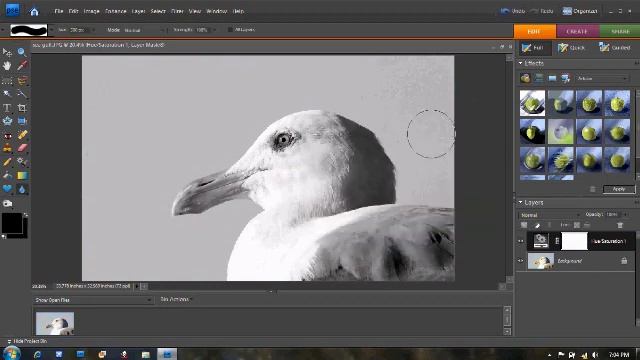The height and width of the screenshot is (360, 640).
Task: Select the Hand tool
Action: [7, 66]
